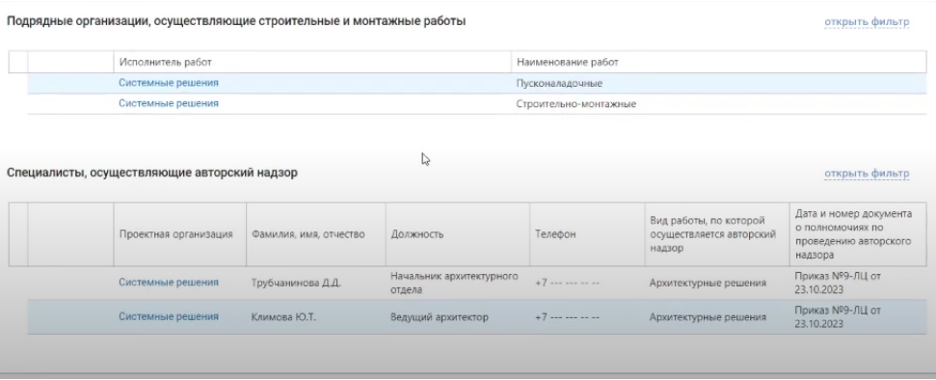Image resolution: width=936 pixels, height=380 pixels.
Task: Click Приказ №9-ЛЦ in Трубчанинова row
Action: 838,283
